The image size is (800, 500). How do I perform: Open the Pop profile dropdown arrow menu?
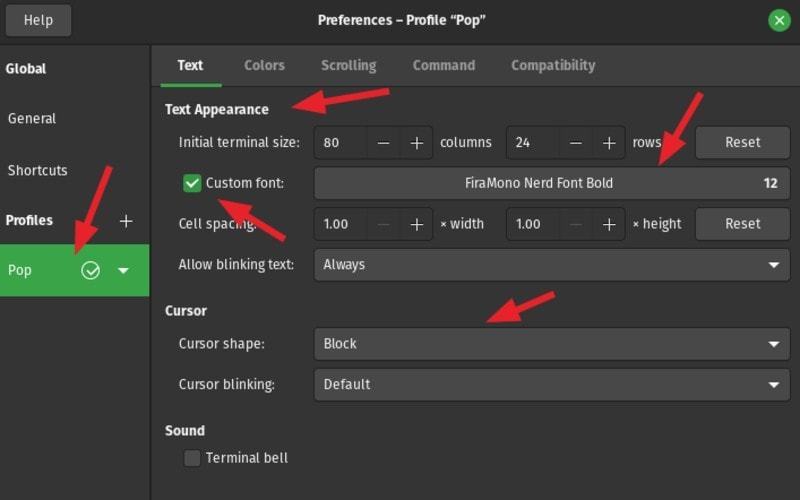pyautogui.click(x=123, y=270)
